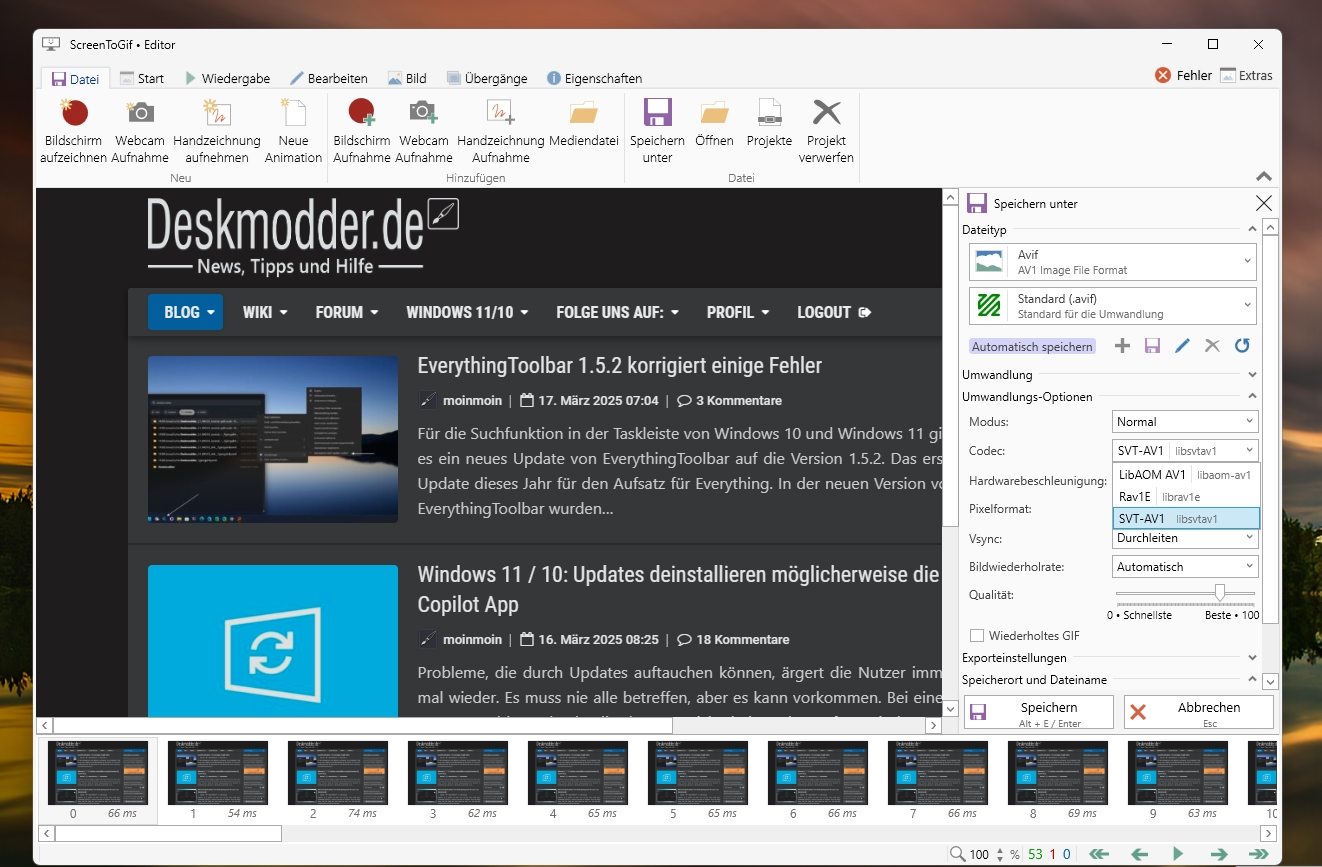Start Handzeichnung aufnehmen
The image size is (1322, 867).
[x=216, y=131]
